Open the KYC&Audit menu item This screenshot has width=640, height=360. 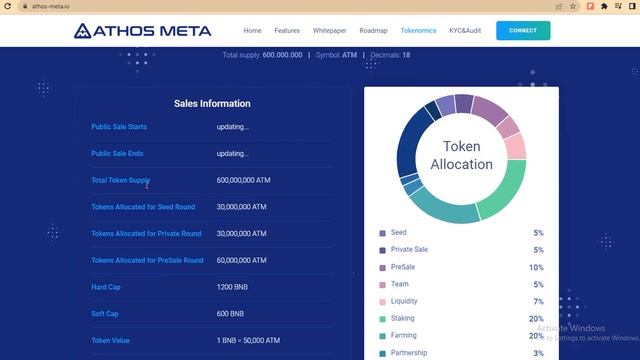[x=465, y=31]
